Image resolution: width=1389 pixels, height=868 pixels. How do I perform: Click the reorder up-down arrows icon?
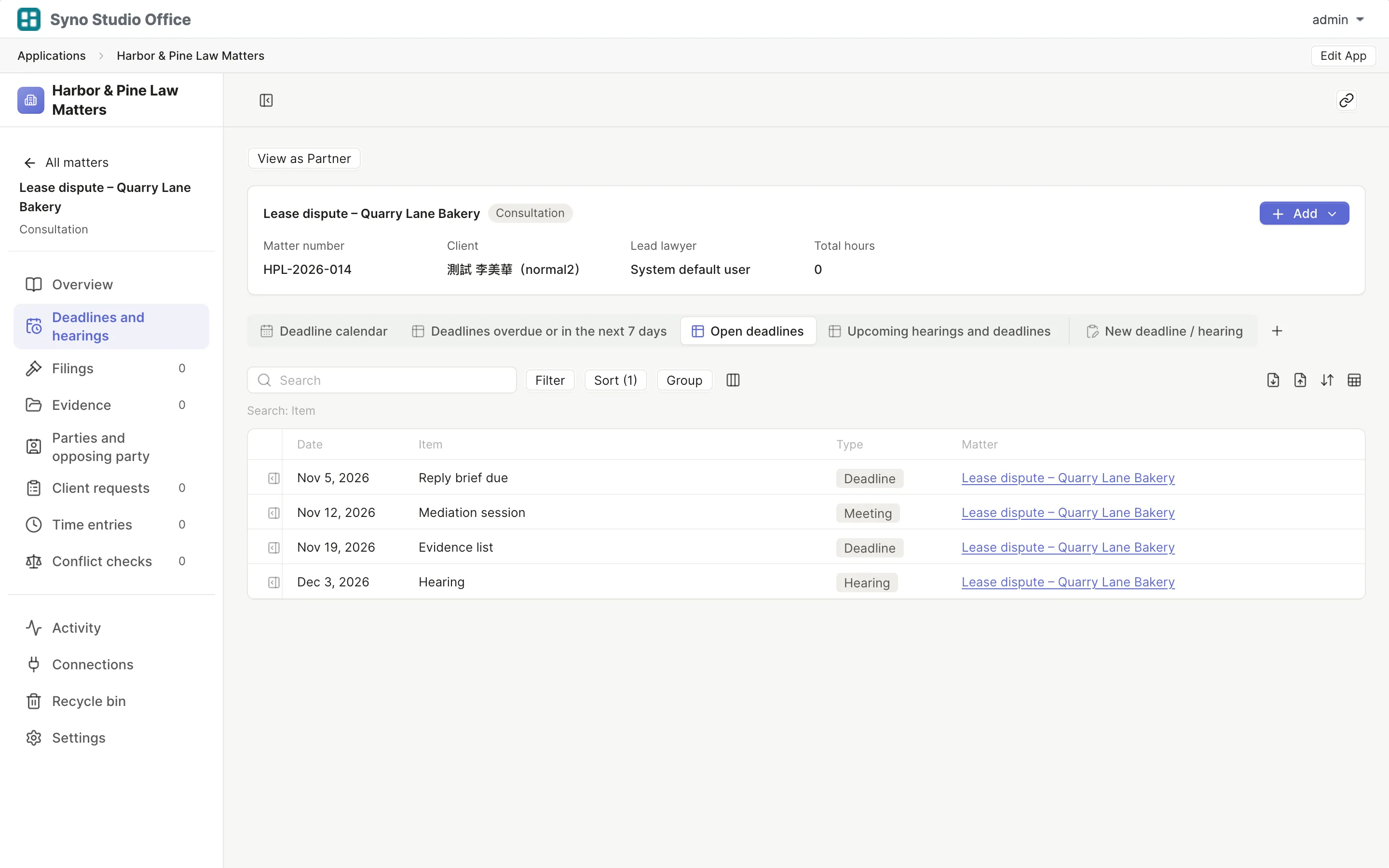[x=1327, y=380]
